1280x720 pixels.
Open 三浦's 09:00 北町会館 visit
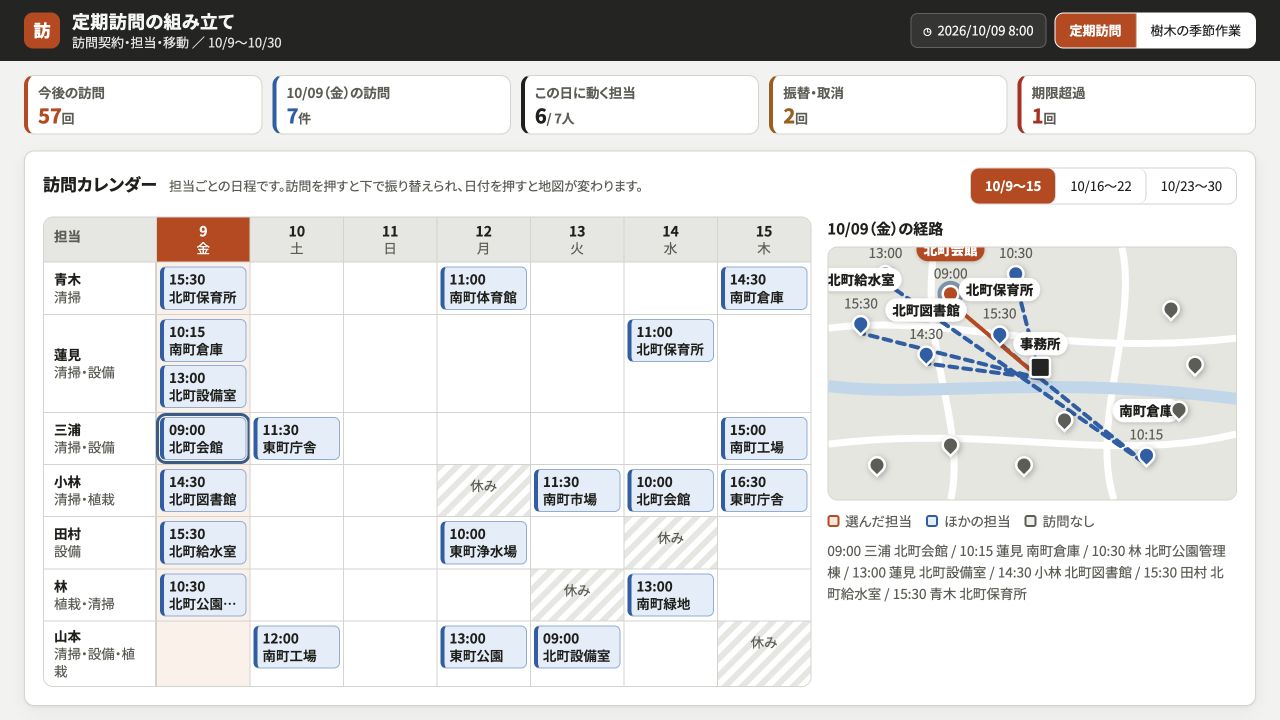[203, 438]
